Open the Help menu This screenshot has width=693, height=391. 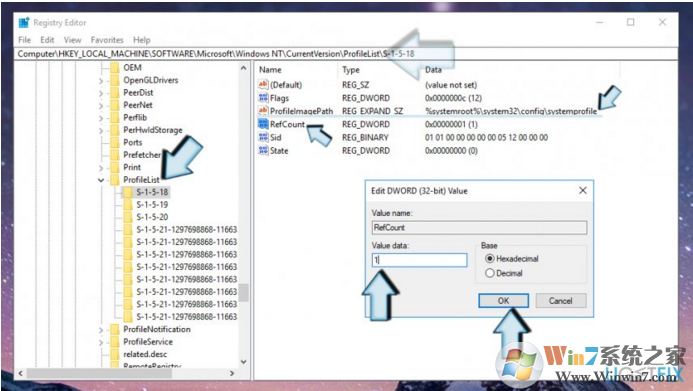pos(141,40)
